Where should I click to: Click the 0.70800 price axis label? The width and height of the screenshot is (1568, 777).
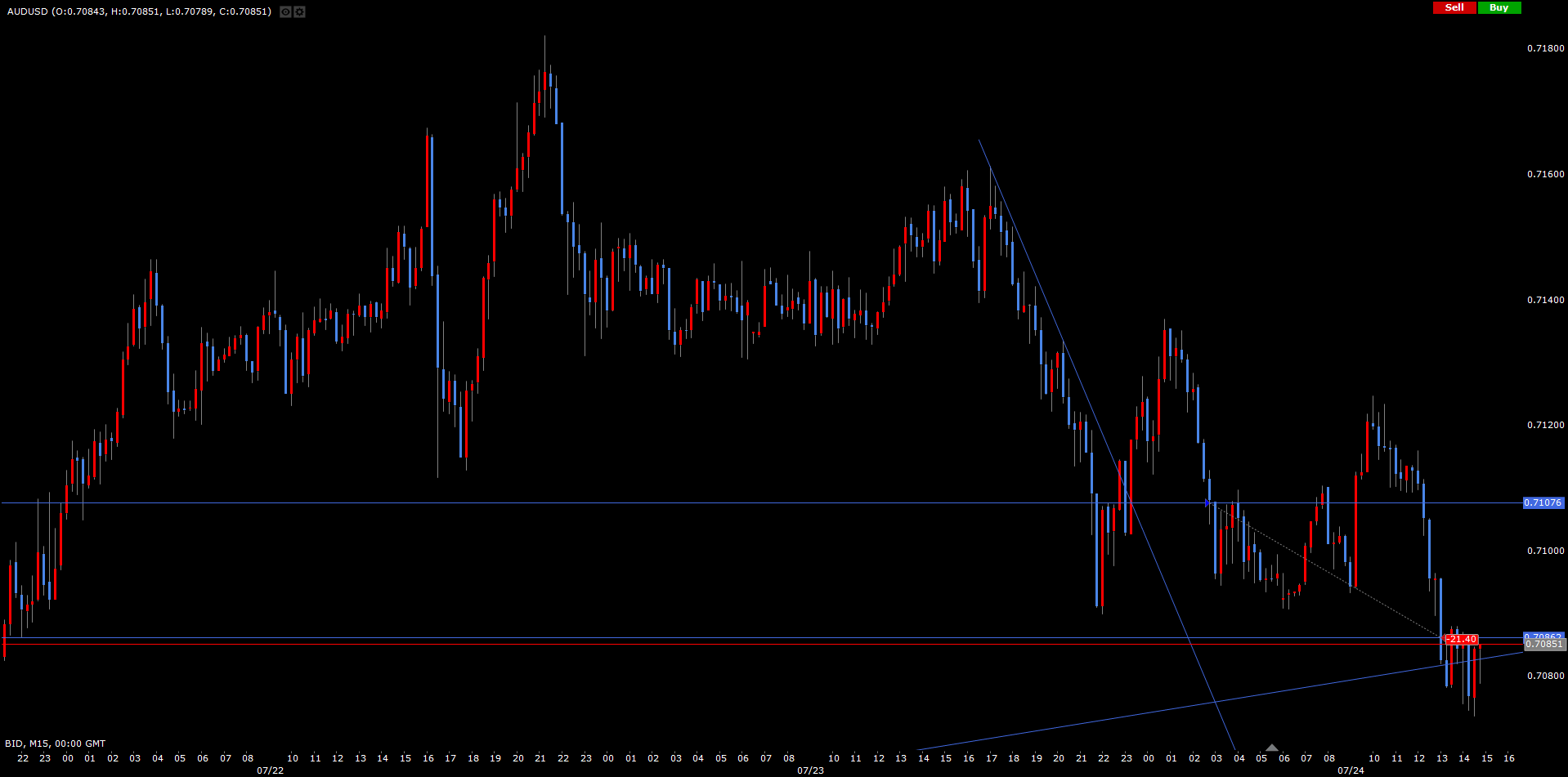1545,676
